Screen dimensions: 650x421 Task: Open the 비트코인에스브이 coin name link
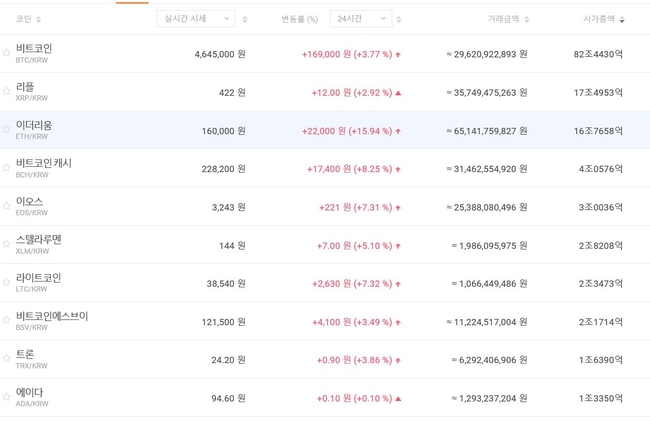pos(52,316)
